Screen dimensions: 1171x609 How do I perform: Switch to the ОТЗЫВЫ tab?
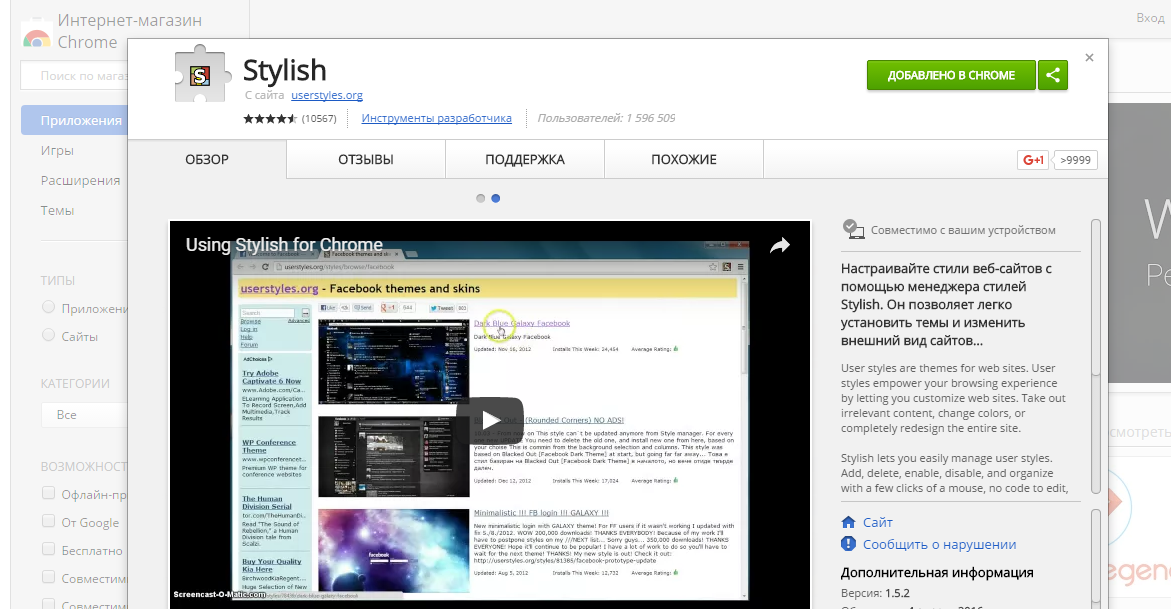365,160
